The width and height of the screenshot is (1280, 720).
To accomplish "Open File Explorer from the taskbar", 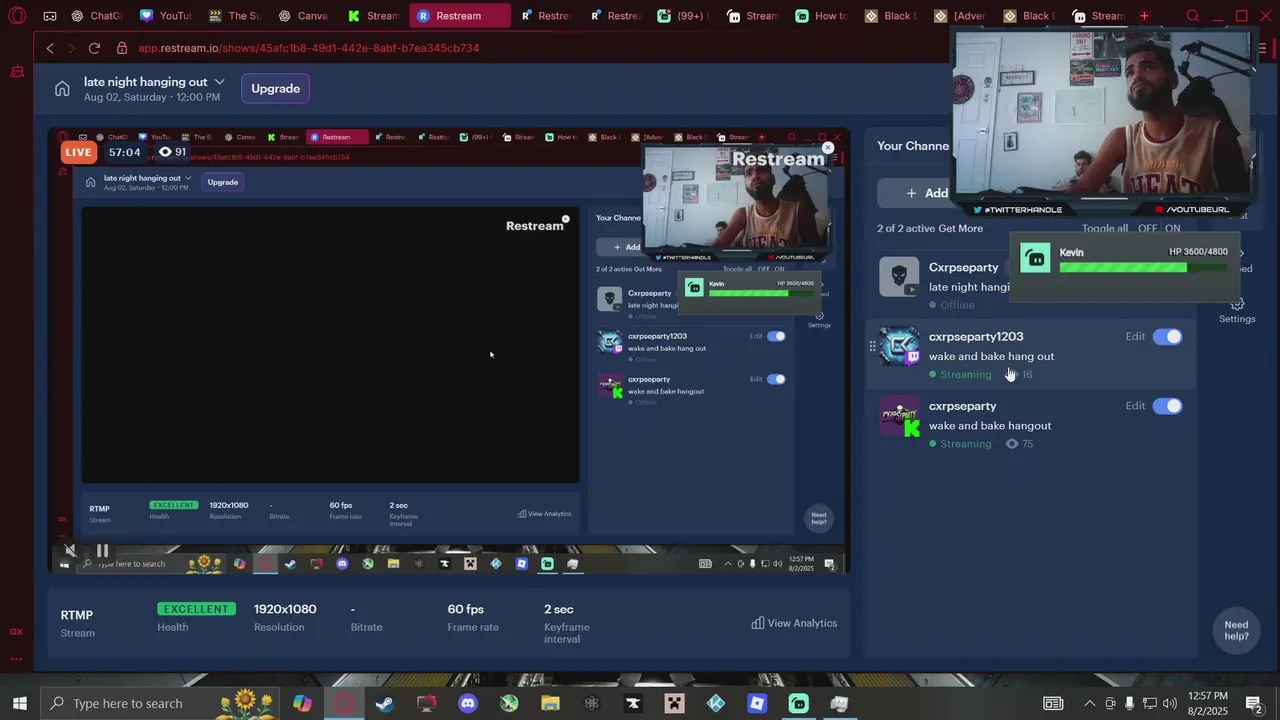I will click(550, 703).
